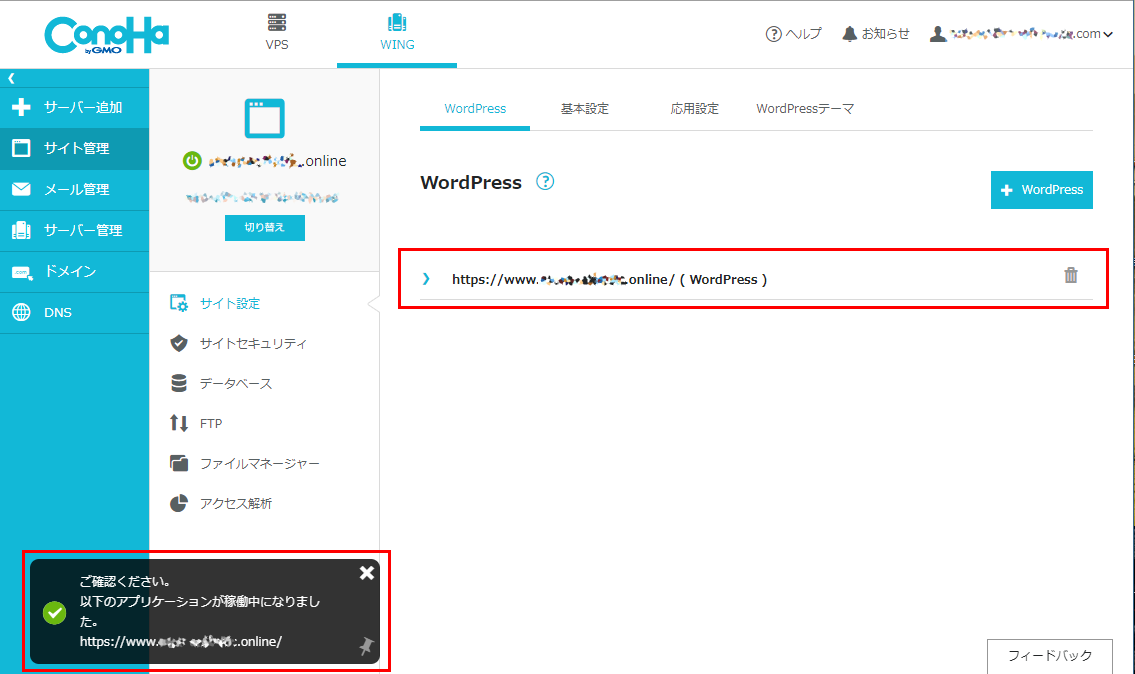The width and height of the screenshot is (1135, 674).
Task: Click the globe icon next to DNS
Action: point(21,312)
